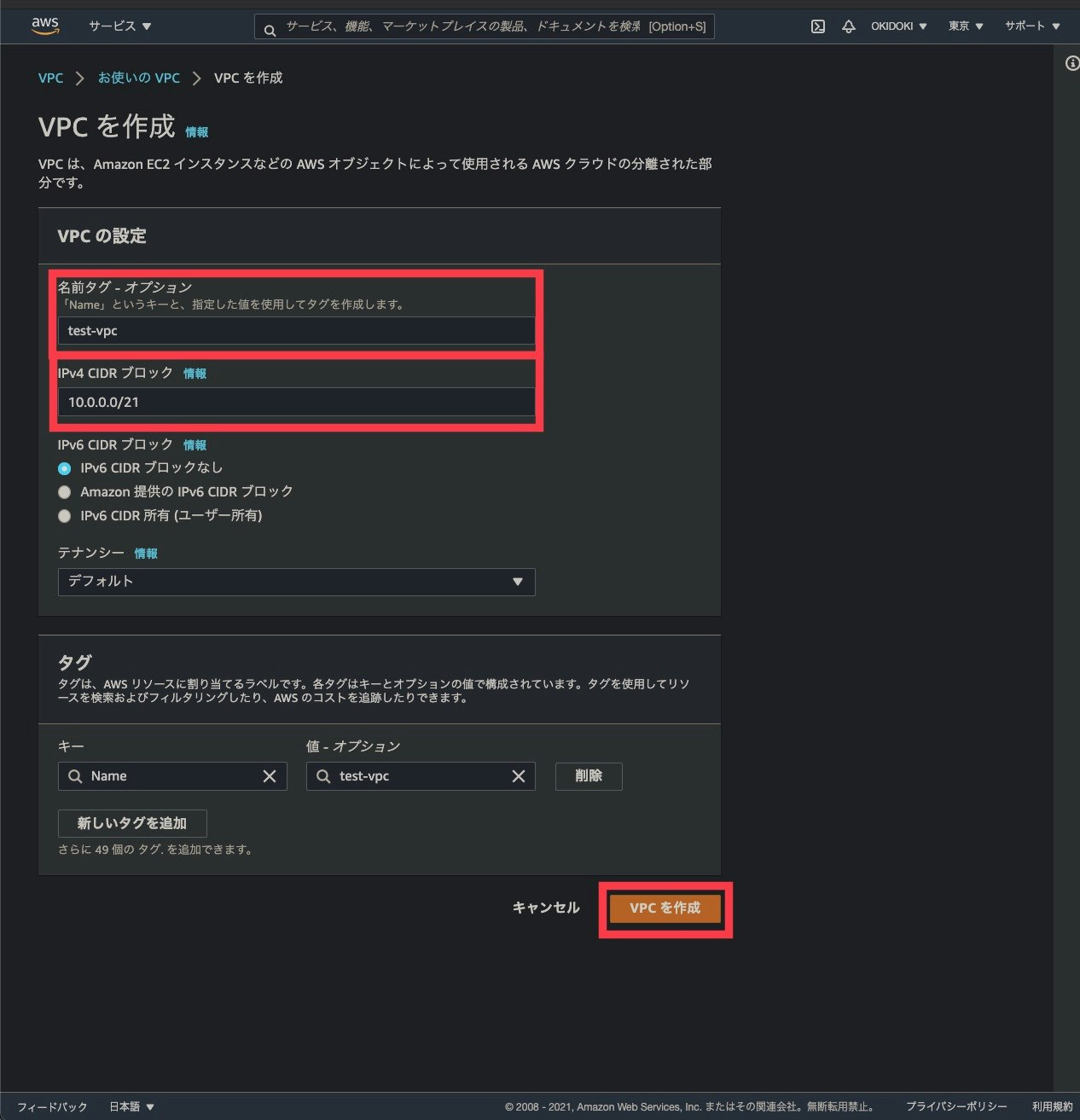Image resolution: width=1080 pixels, height=1120 pixels.
Task: Expand the サポート menu
Action: pyautogui.click(x=1032, y=26)
